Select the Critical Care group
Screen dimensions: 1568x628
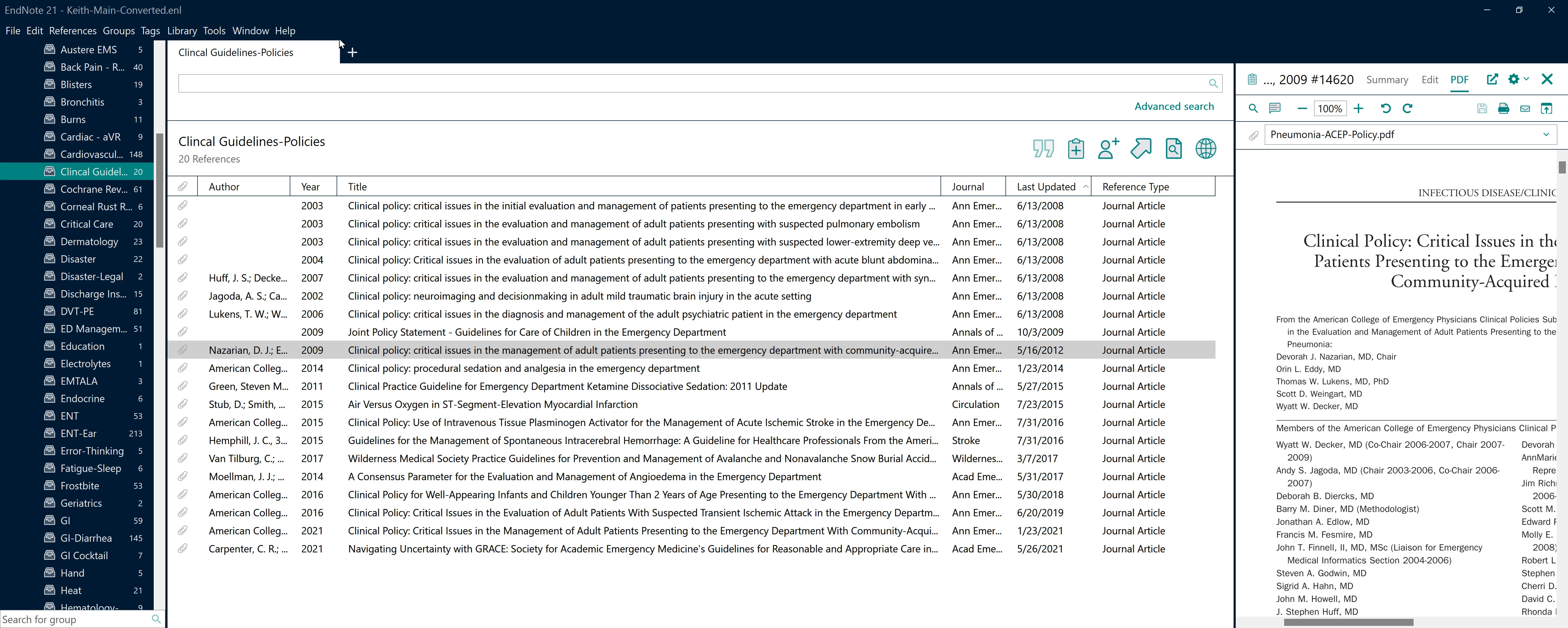pos(86,224)
